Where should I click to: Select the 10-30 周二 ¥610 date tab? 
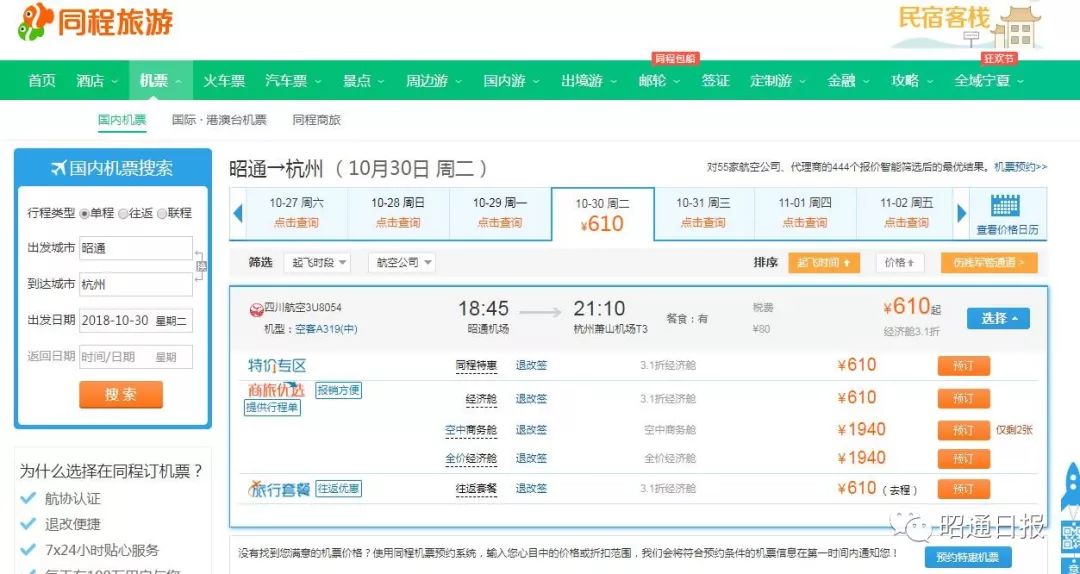[x=603, y=214]
